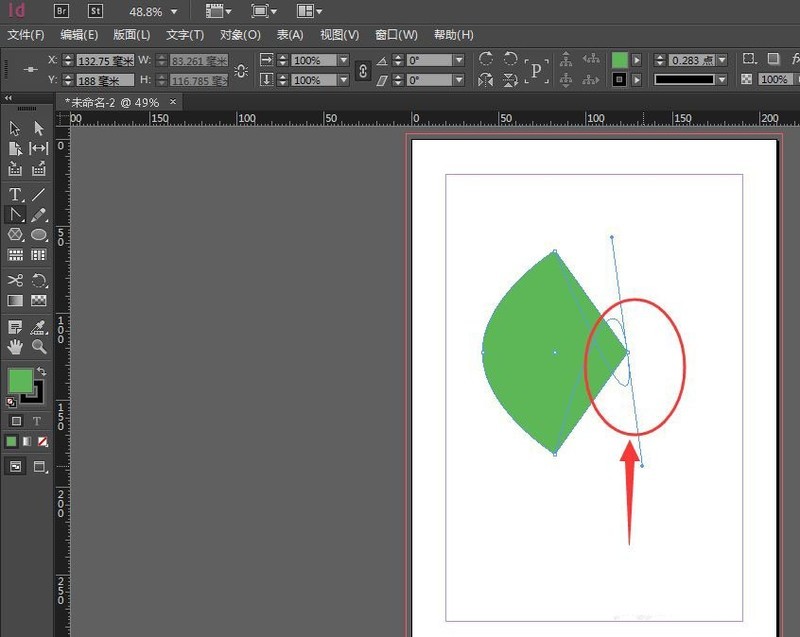Open the scale X percentage dropdown
Image resolution: width=800 pixels, height=637 pixels.
click(x=344, y=60)
